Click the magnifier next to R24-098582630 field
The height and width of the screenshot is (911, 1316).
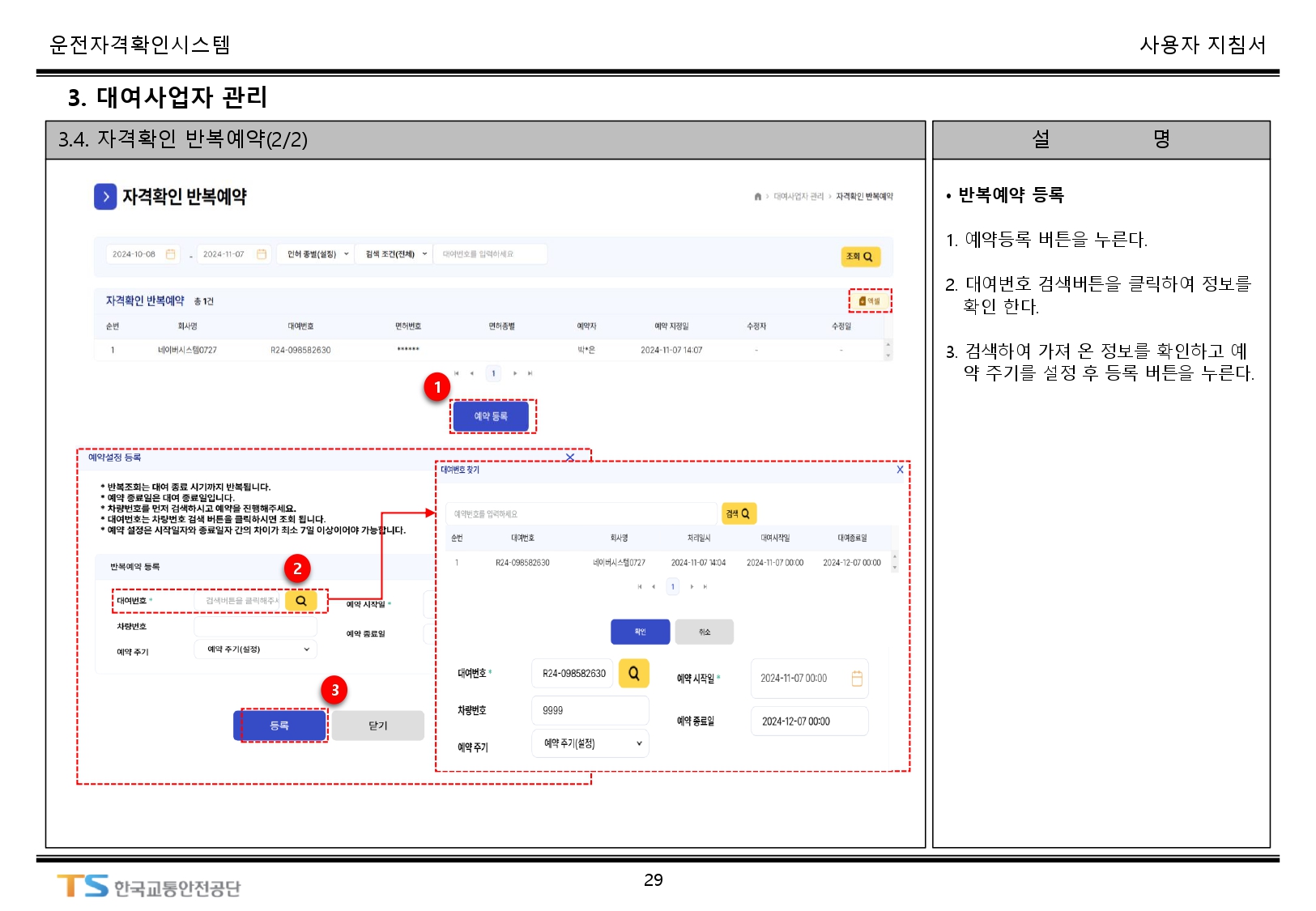click(633, 674)
